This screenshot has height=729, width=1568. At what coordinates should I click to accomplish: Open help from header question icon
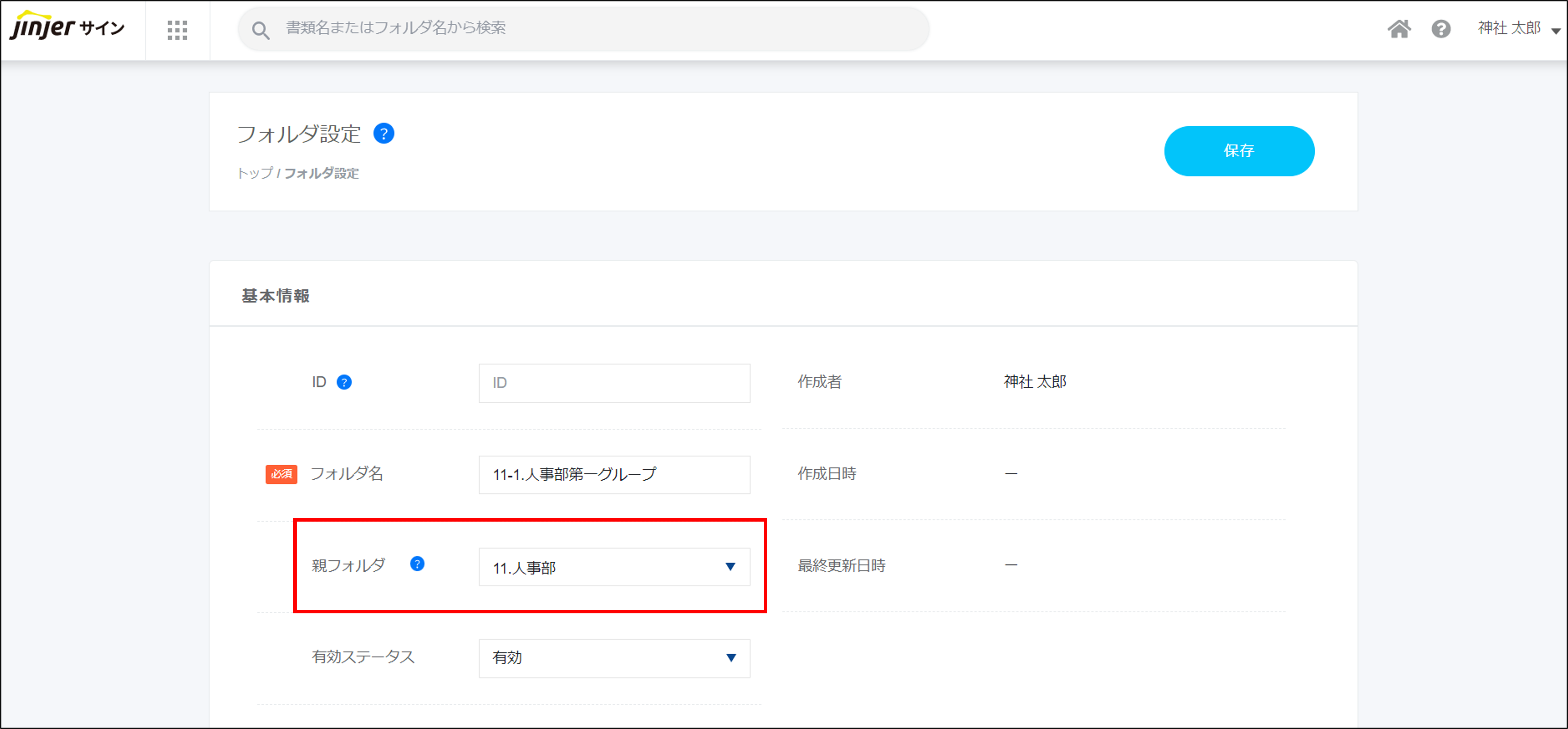(1441, 28)
